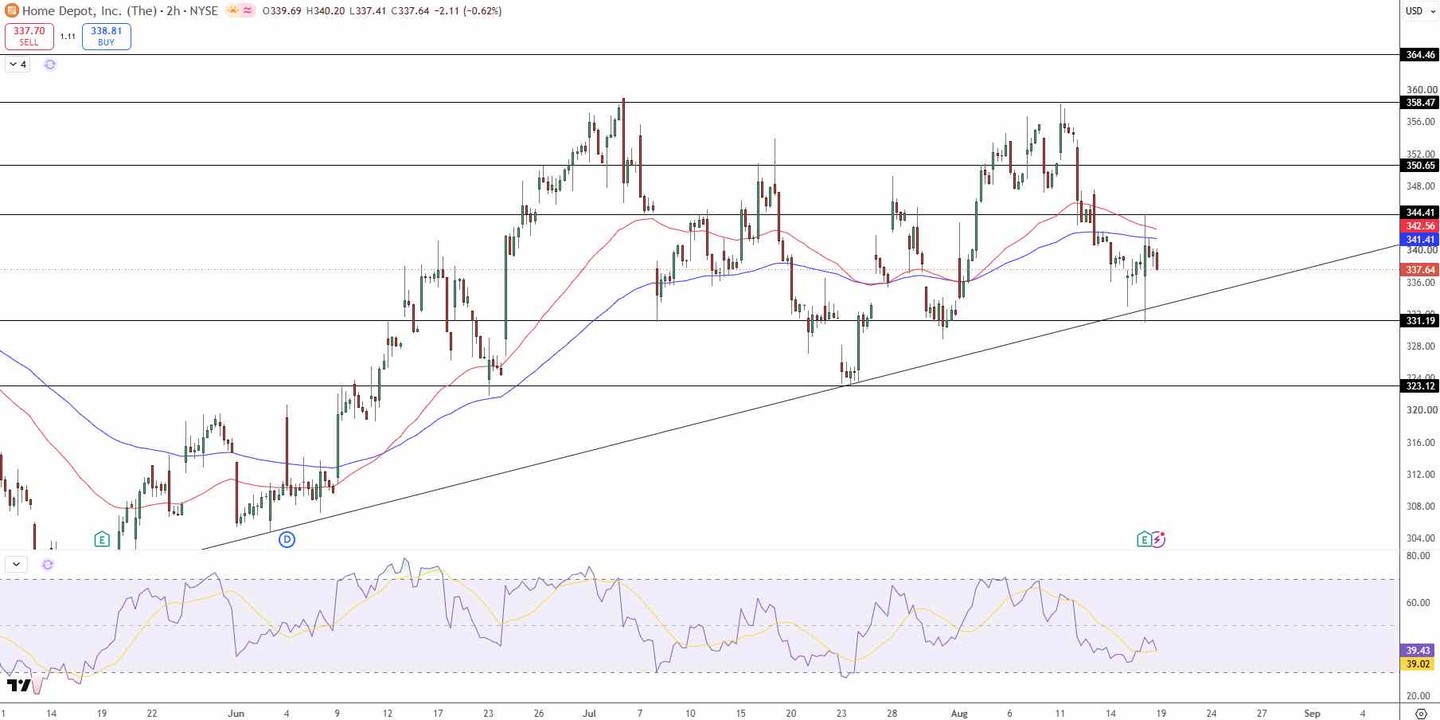Open chart settings gear icon
The width and height of the screenshot is (1440, 720).
(x=1421, y=714)
